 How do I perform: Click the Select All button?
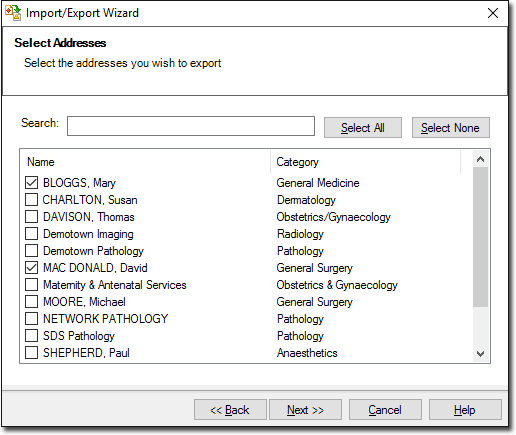[x=363, y=128]
